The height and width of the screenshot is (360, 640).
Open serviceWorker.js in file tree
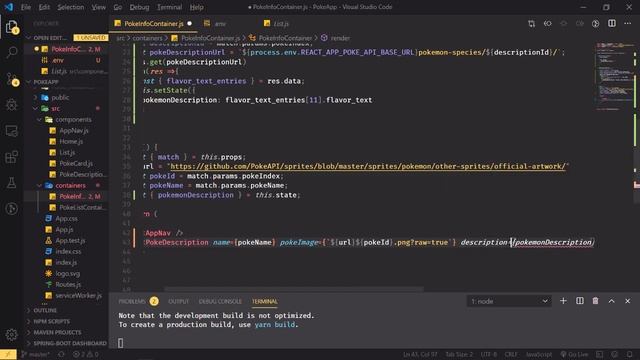[78, 296]
